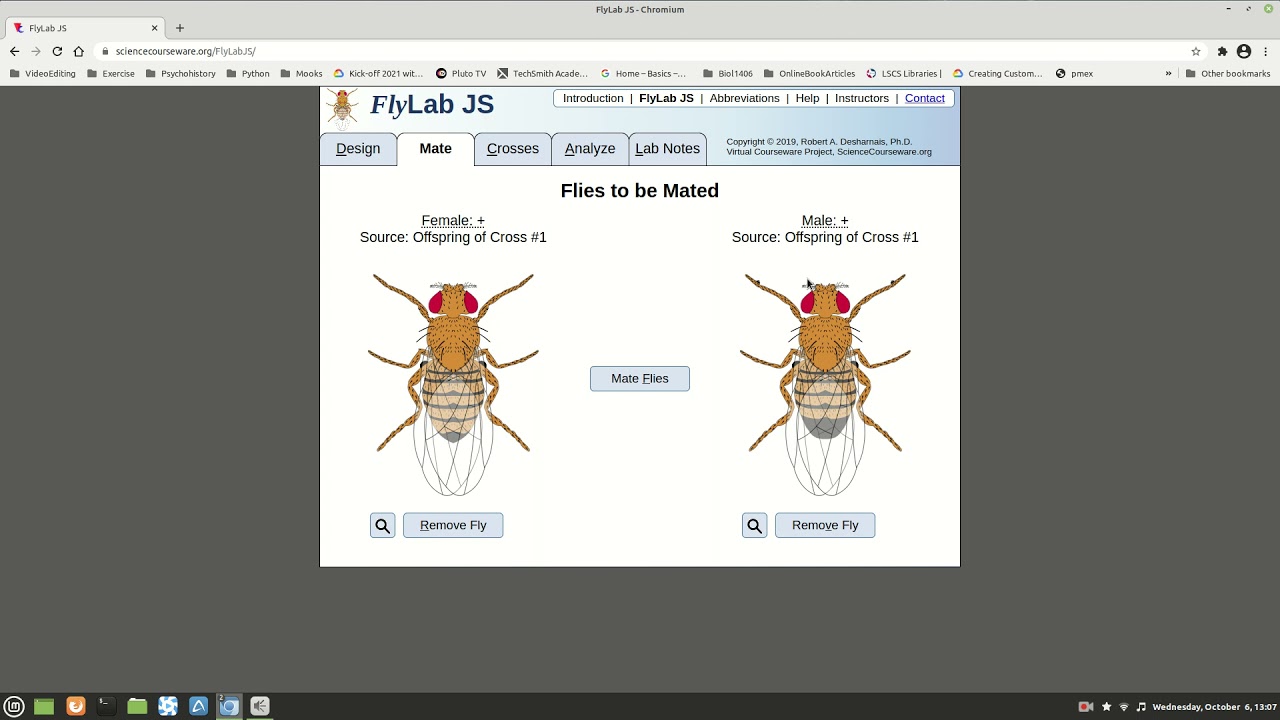Click the FlyLab fly logo icon
Viewport: 1280px width, 720px height.
[342, 107]
